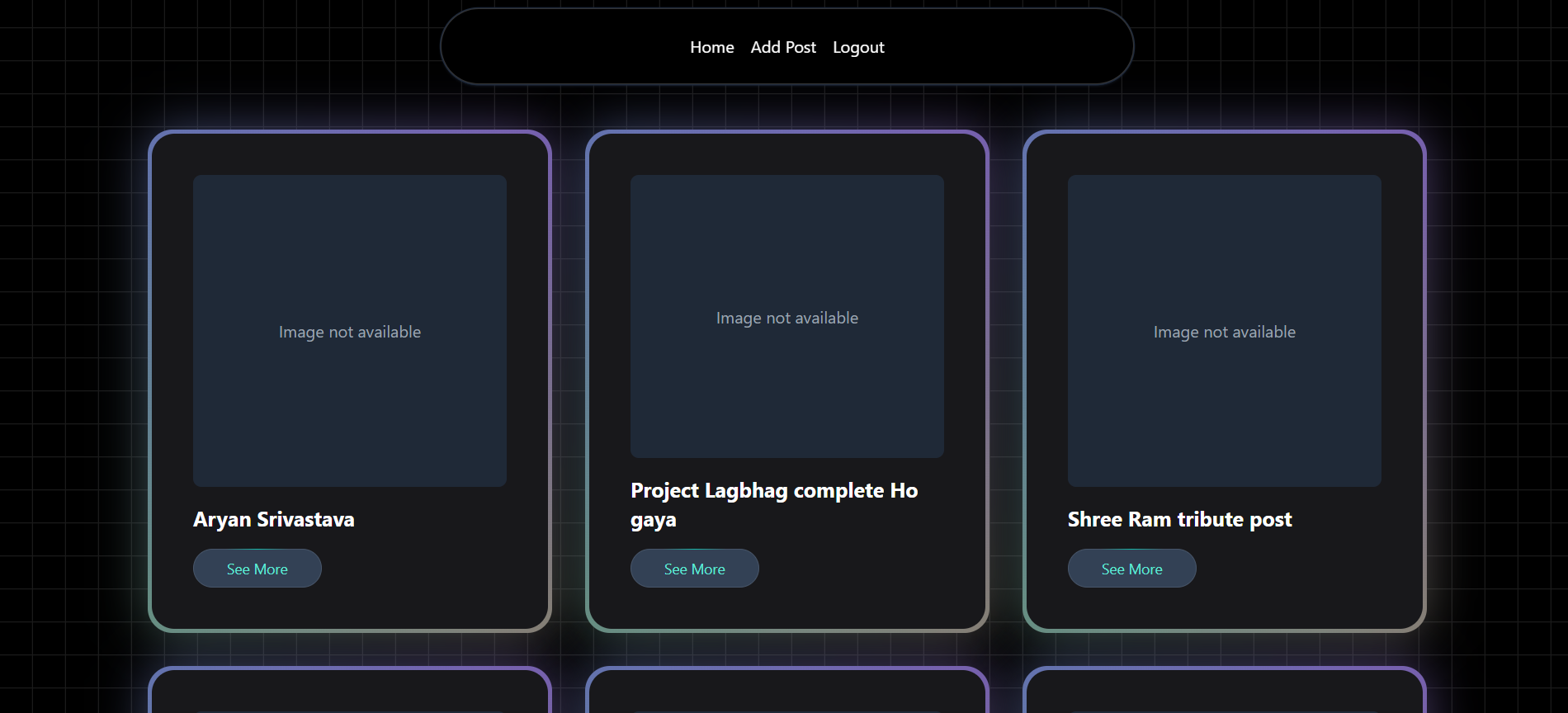Open the Shree Ram tribute image placeholder
The image size is (1568, 713).
pyautogui.click(x=1224, y=330)
